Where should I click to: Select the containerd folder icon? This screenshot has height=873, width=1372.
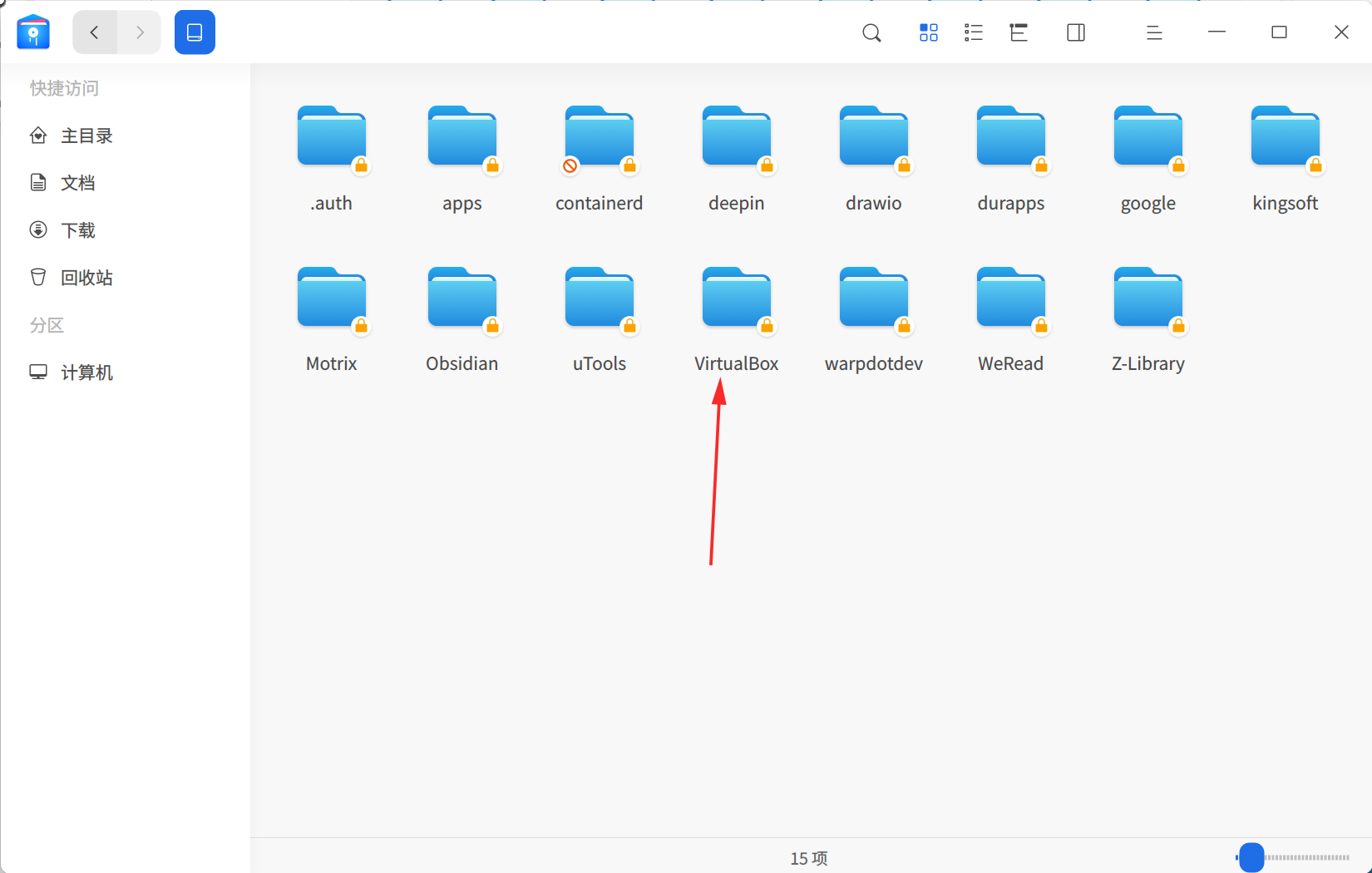click(x=600, y=137)
